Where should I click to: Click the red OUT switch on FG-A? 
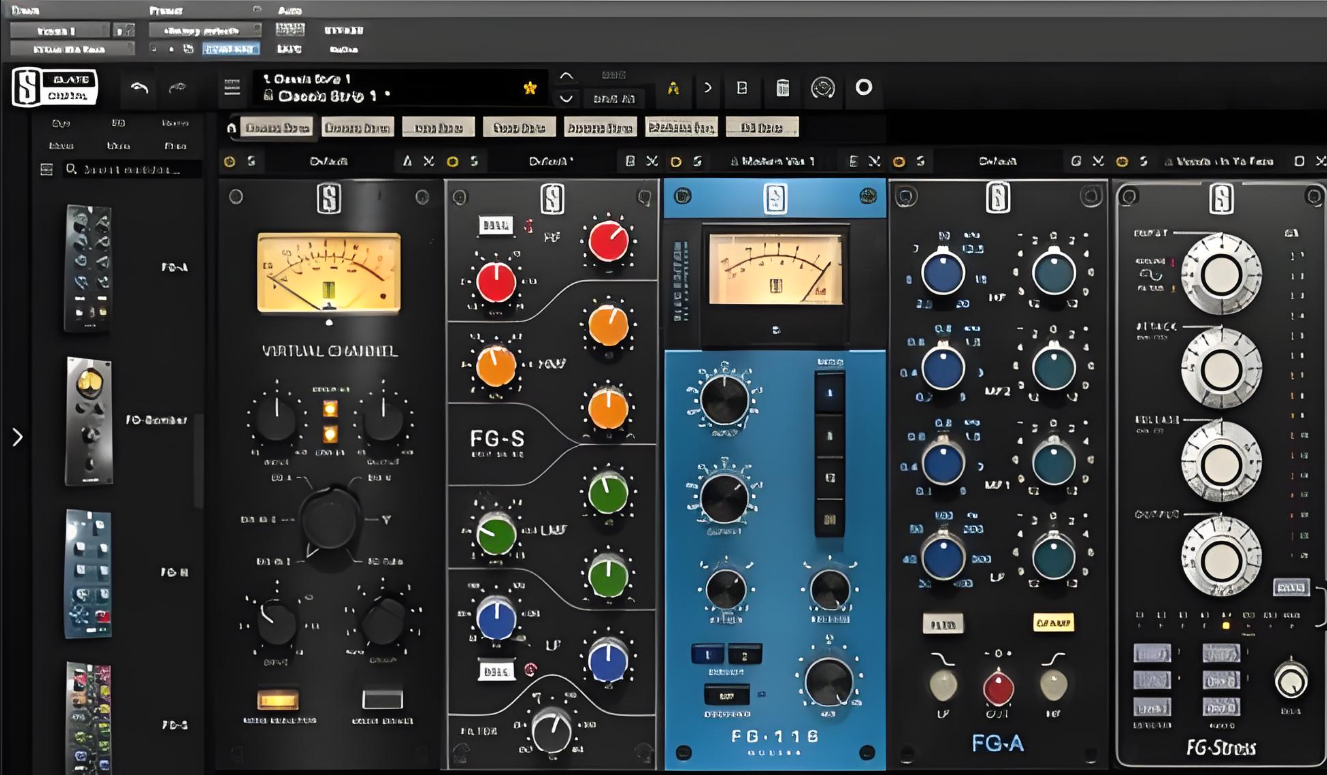[x=997, y=687]
